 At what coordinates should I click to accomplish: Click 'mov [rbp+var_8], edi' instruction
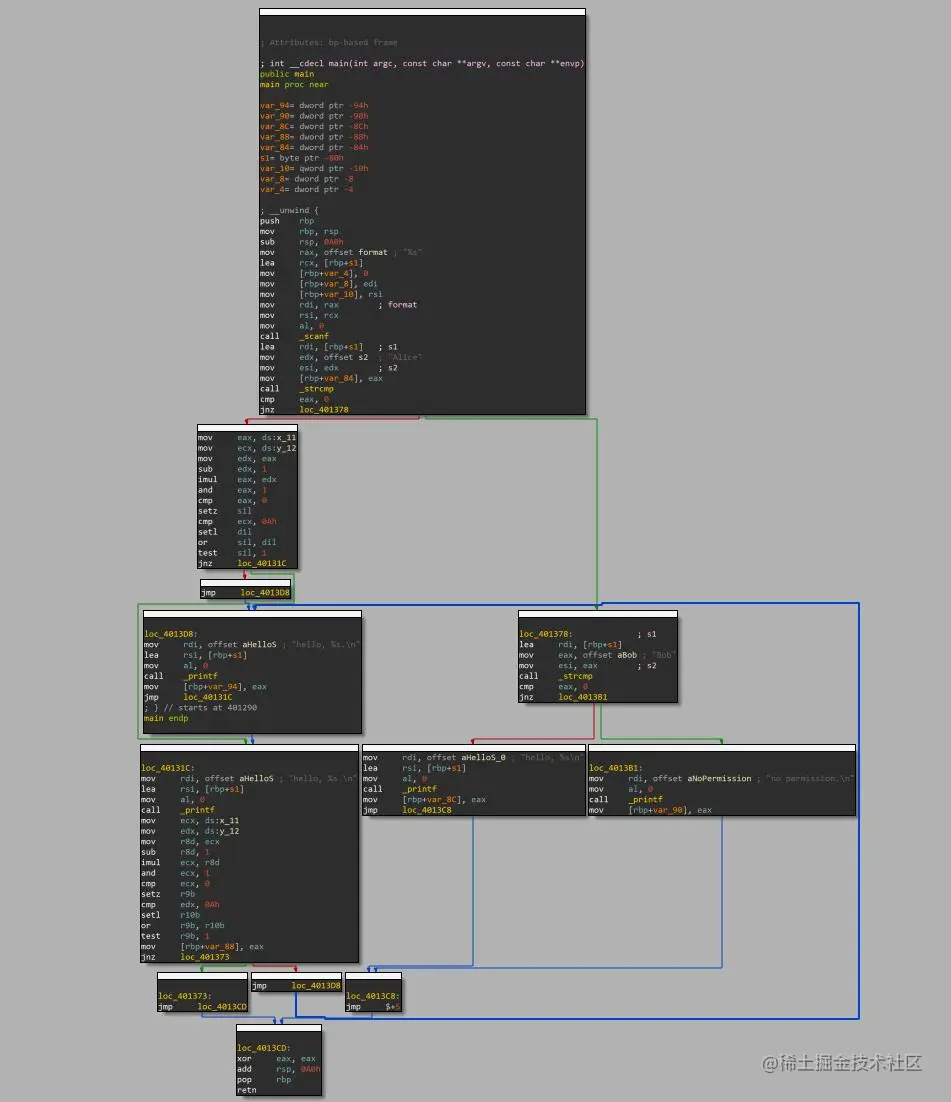click(x=318, y=284)
